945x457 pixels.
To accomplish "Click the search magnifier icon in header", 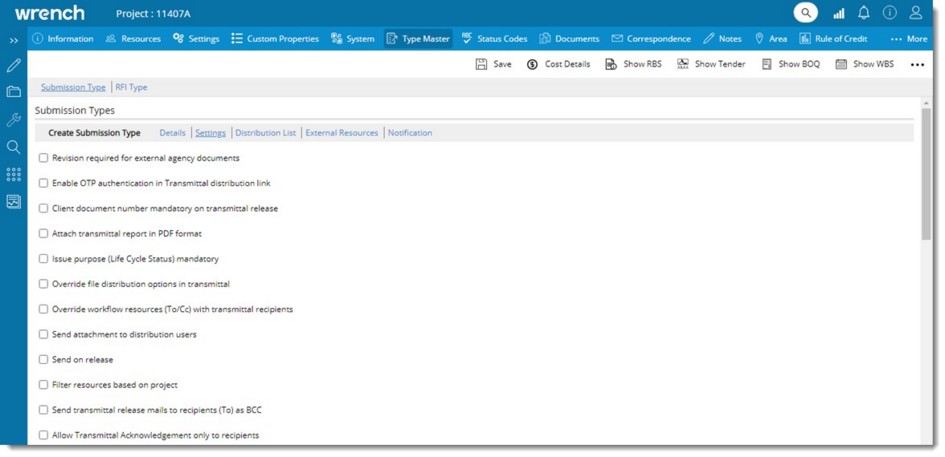I will click(x=806, y=13).
